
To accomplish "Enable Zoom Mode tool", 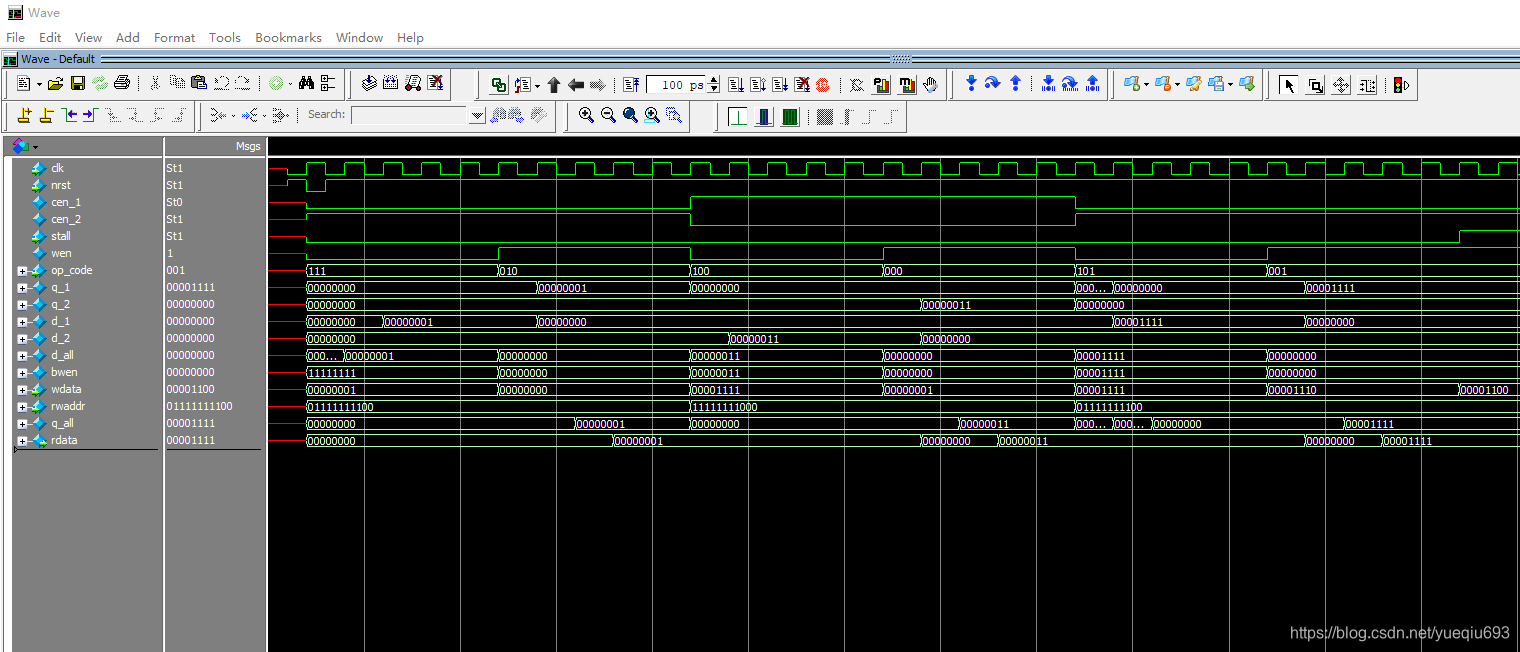I will pos(1316,85).
